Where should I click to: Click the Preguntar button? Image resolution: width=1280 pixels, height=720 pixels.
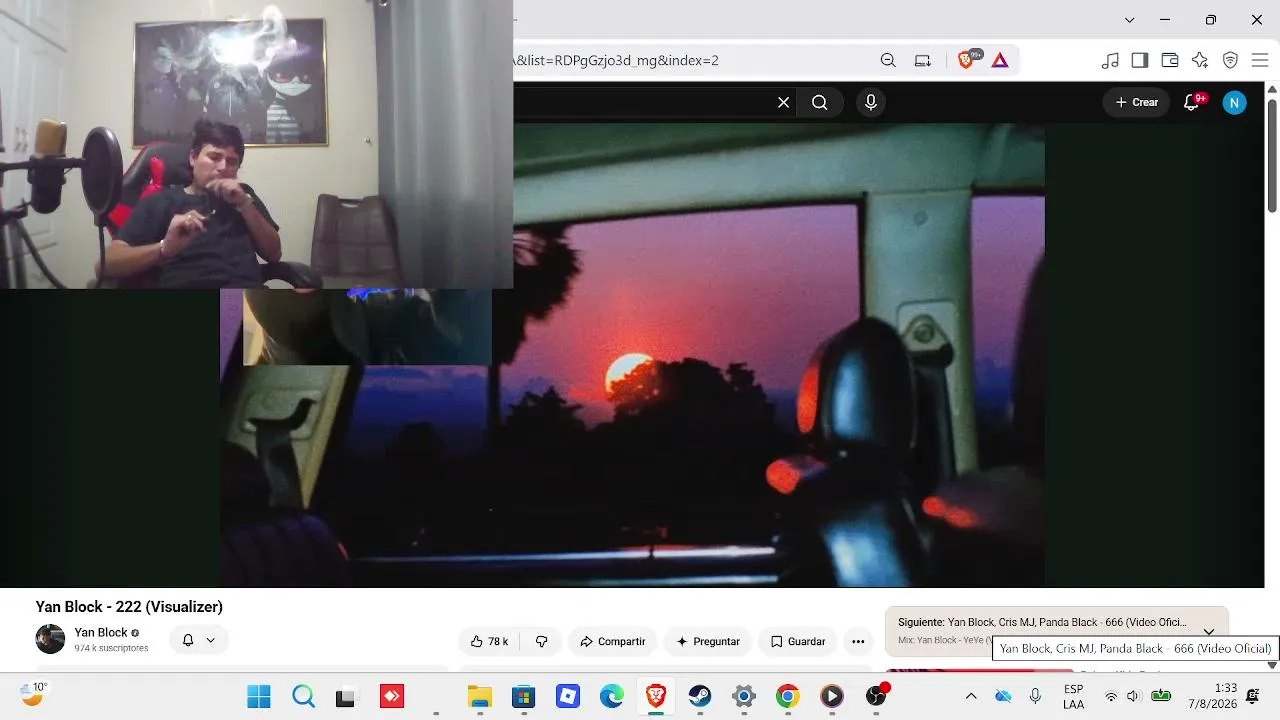[x=708, y=641]
